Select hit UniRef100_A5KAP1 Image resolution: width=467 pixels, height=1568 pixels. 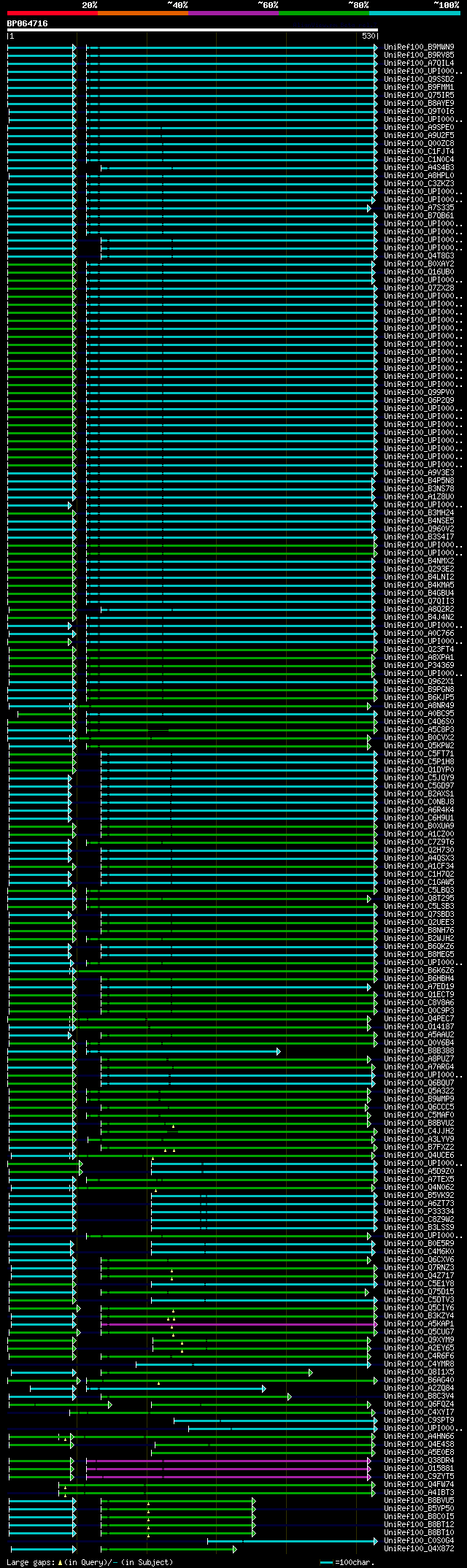(419, 1323)
